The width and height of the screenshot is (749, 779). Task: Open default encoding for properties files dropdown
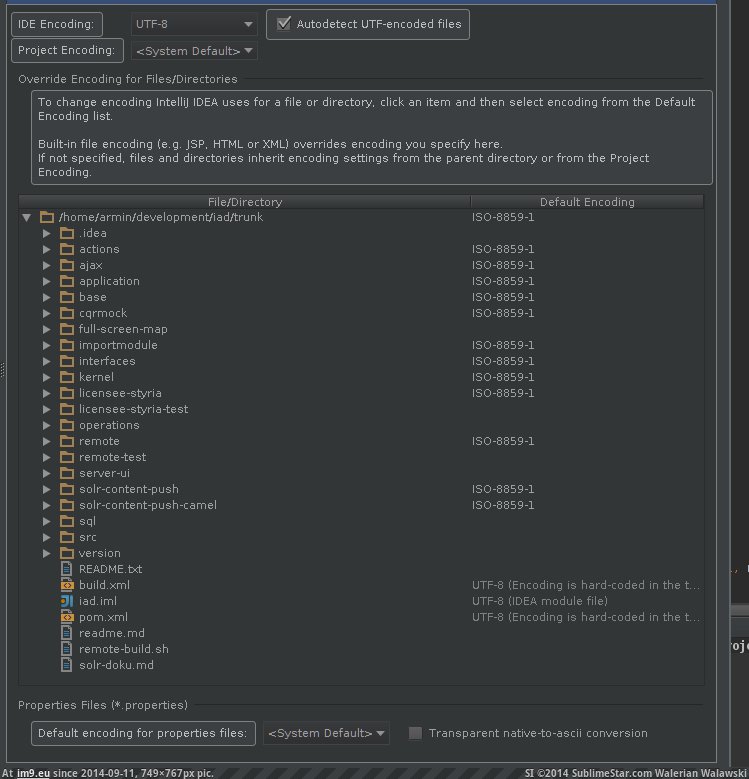326,733
